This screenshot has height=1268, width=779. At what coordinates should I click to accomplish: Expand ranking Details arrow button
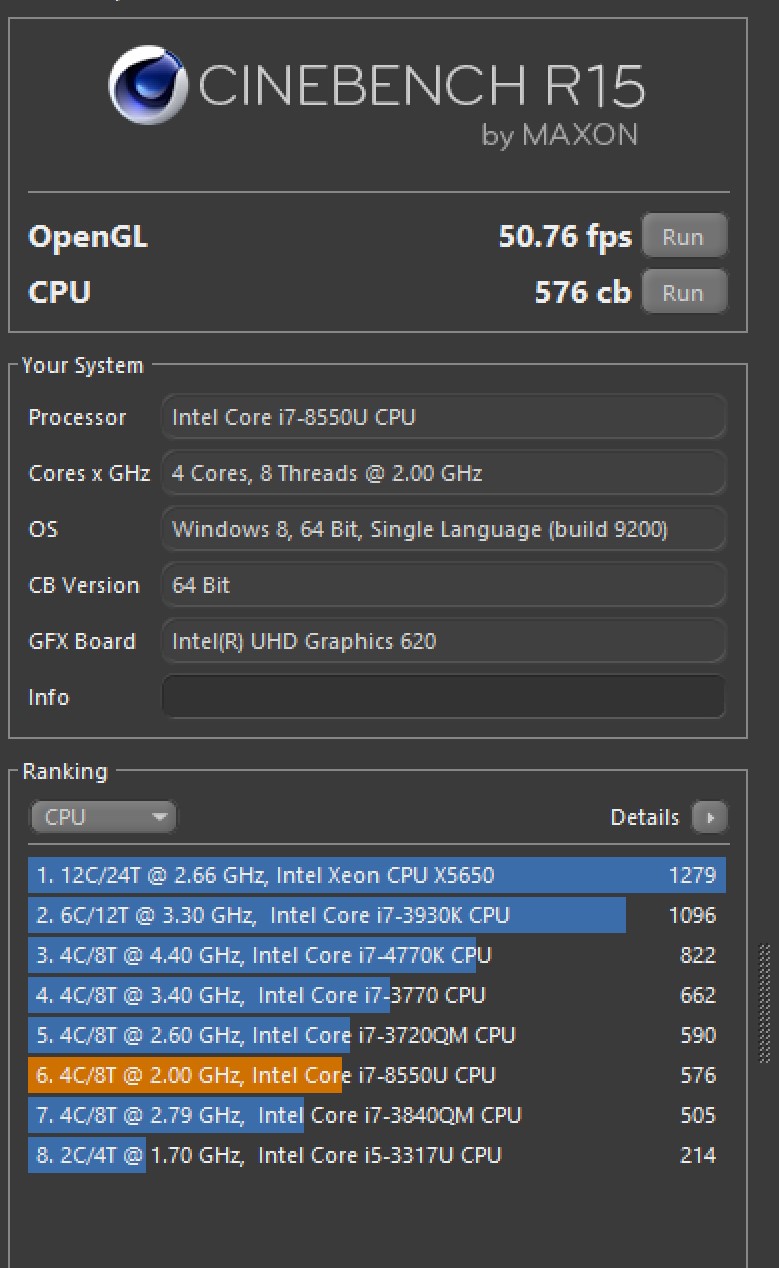pos(710,817)
